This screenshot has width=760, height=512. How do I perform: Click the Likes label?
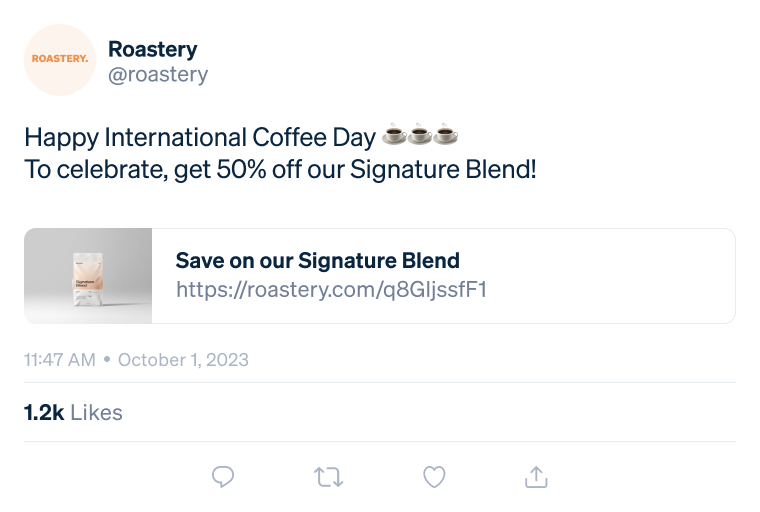pos(96,413)
